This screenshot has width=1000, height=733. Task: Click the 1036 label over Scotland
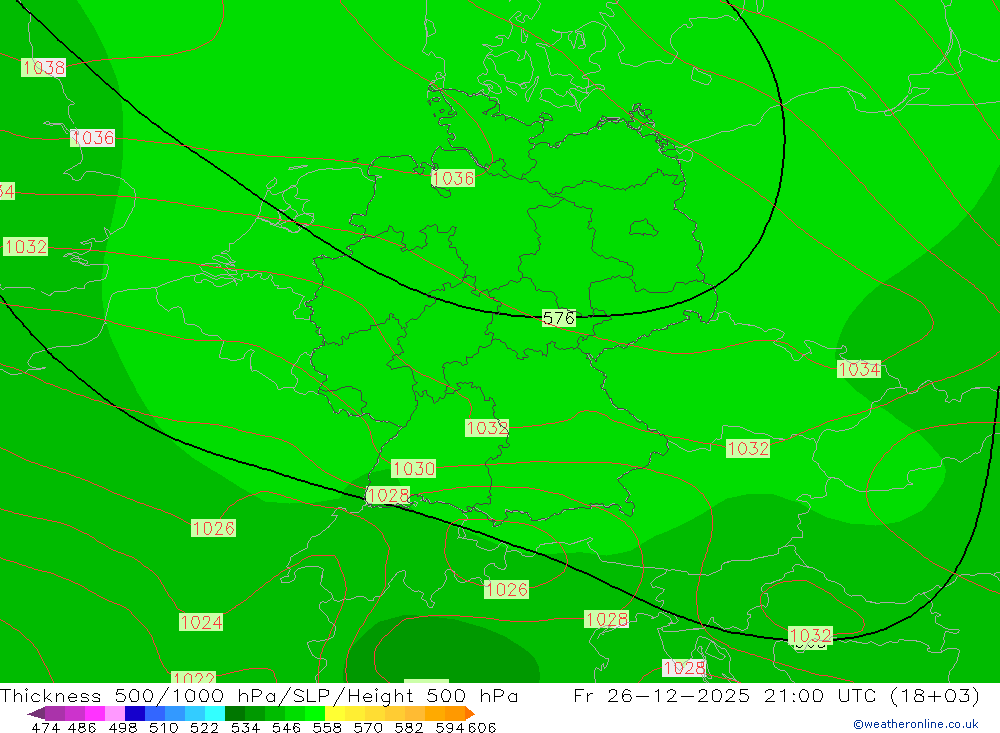tap(92, 137)
